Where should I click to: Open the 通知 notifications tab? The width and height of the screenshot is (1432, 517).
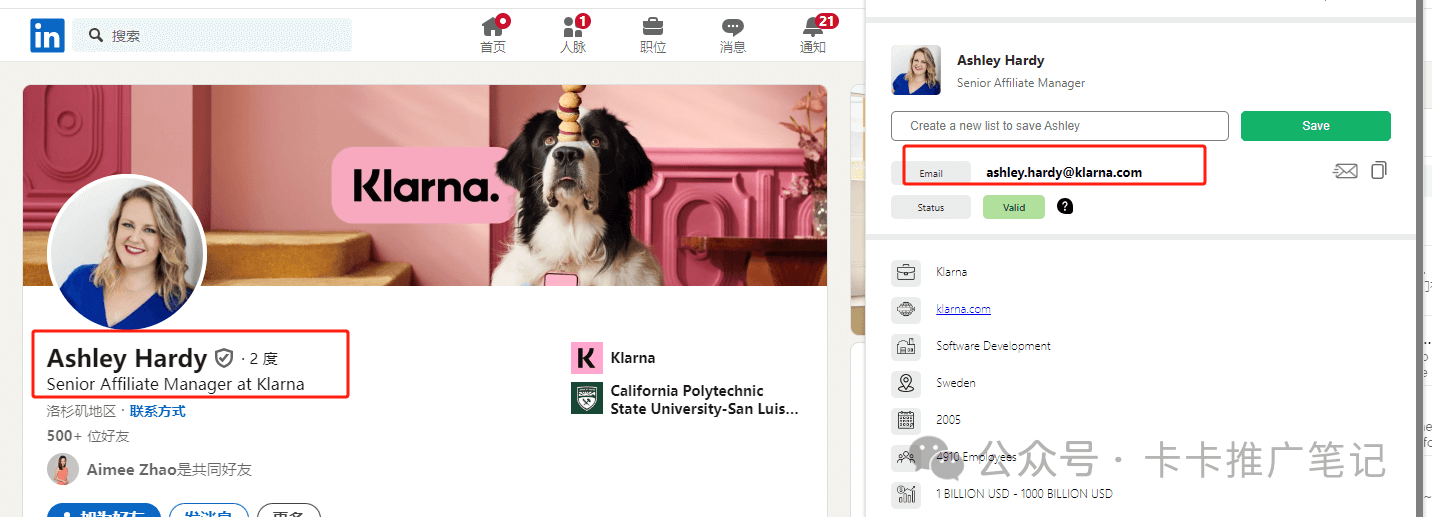pos(814,35)
